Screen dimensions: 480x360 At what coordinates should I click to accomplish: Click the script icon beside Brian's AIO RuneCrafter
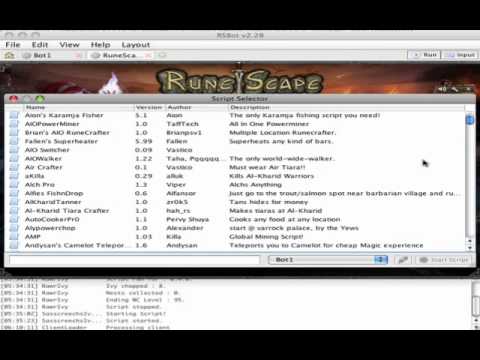click(14, 133)
